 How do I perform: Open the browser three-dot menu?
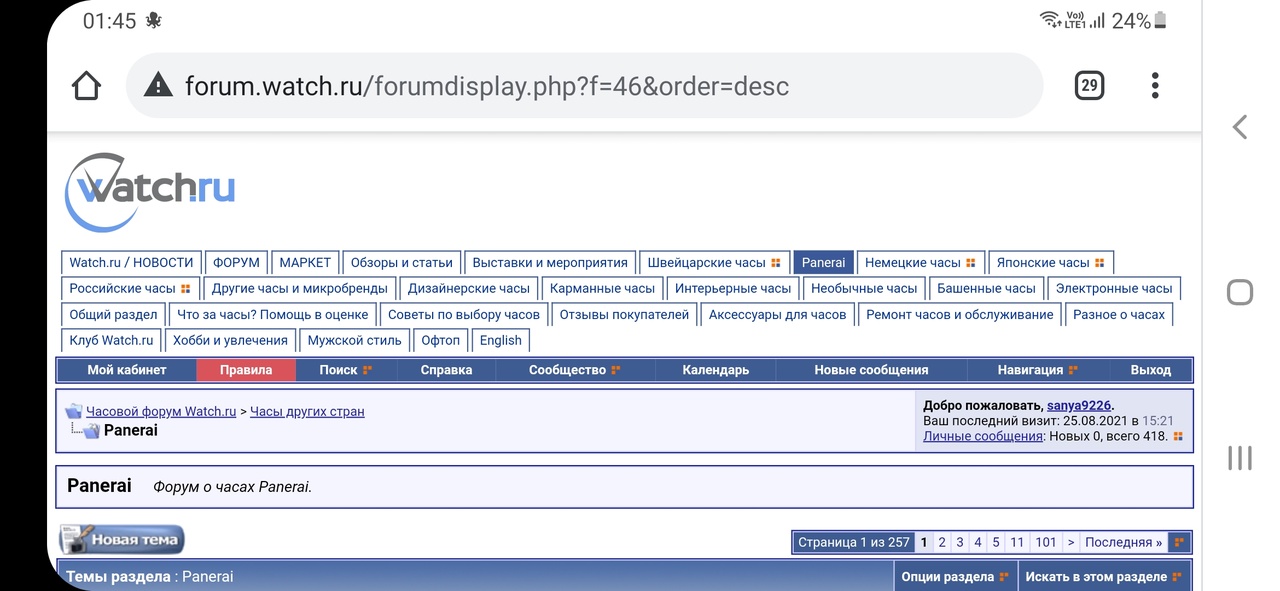1155,86
